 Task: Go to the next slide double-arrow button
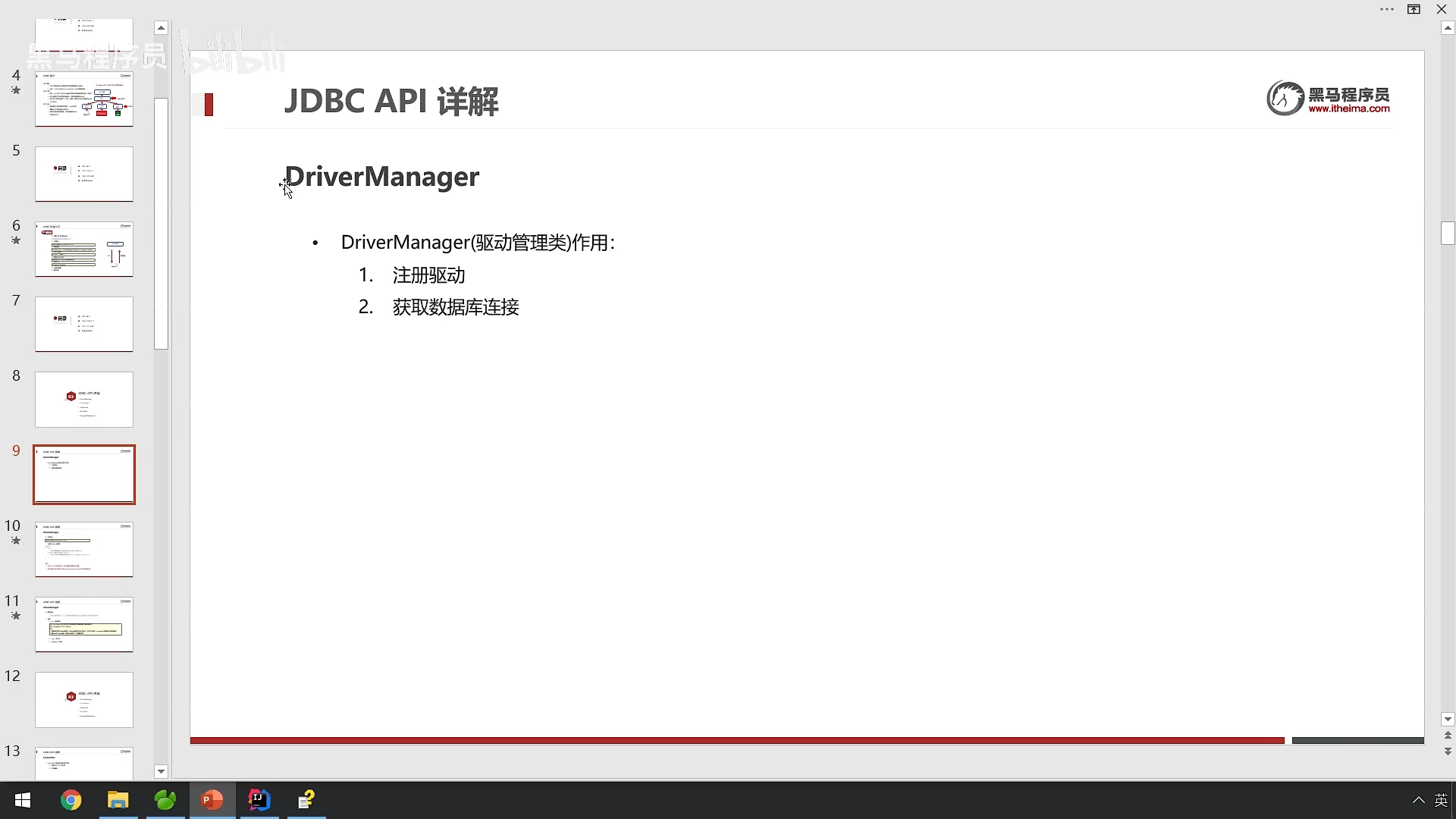click(1448, 752)
